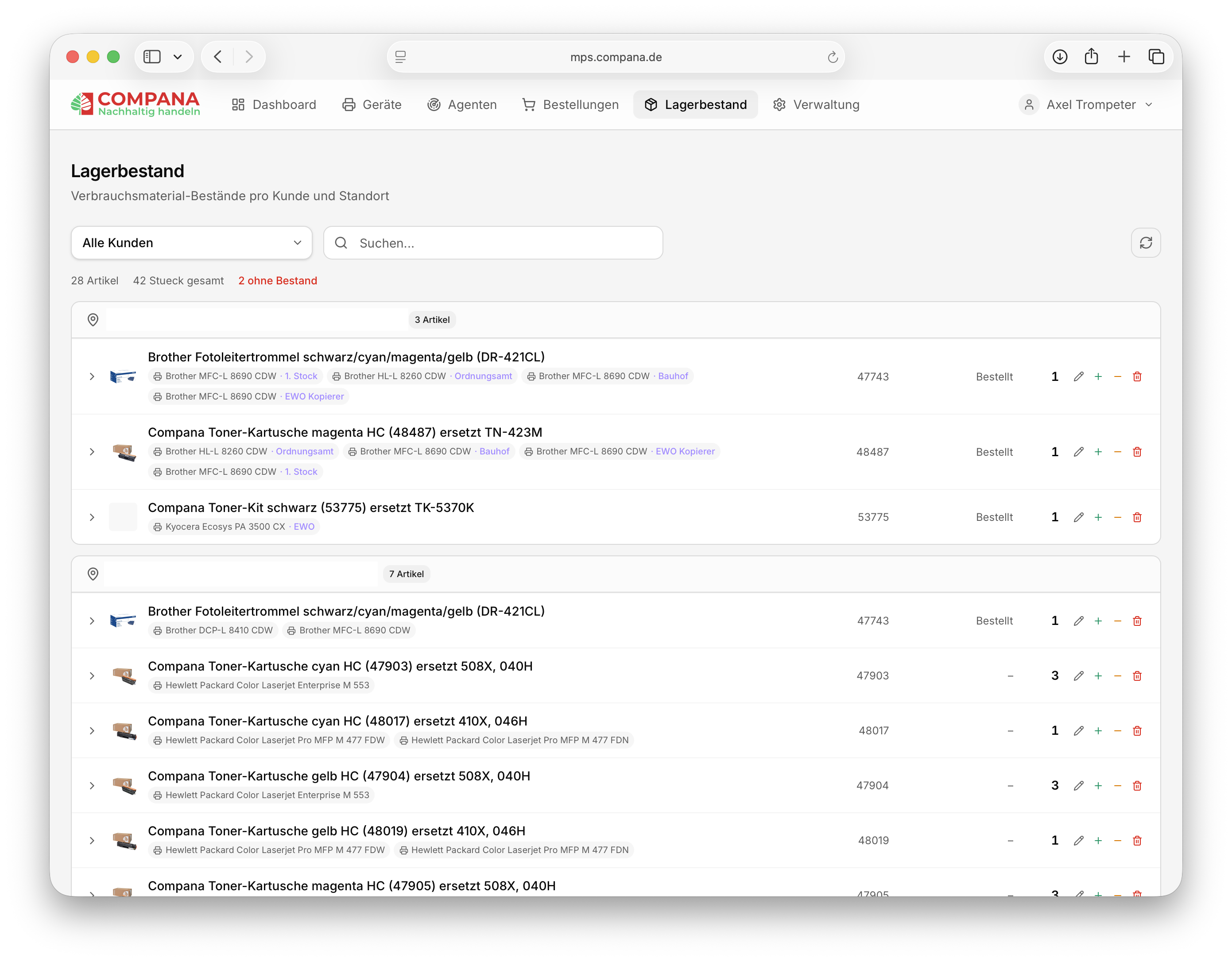The image size is (1232, 962).
Task: Click the location pin of the 3 Artikel group
Action: [x=93, y=320]
